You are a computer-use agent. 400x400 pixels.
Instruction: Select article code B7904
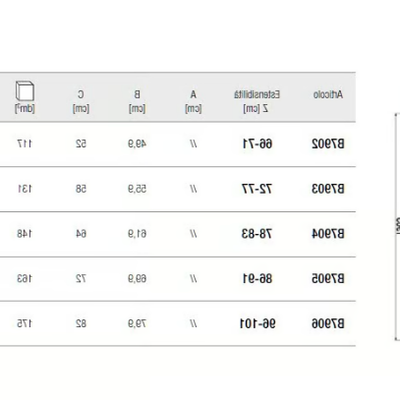328,234
